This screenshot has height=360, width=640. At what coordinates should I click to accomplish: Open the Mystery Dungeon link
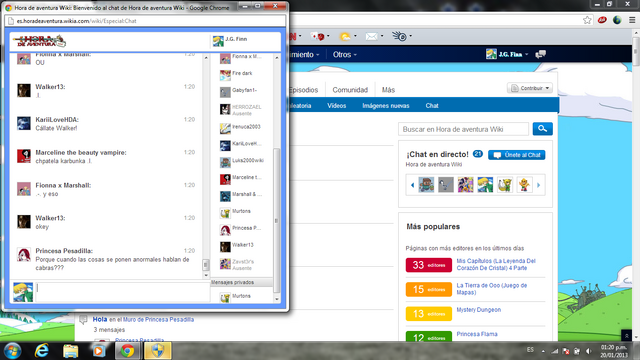tap(478, 310)
